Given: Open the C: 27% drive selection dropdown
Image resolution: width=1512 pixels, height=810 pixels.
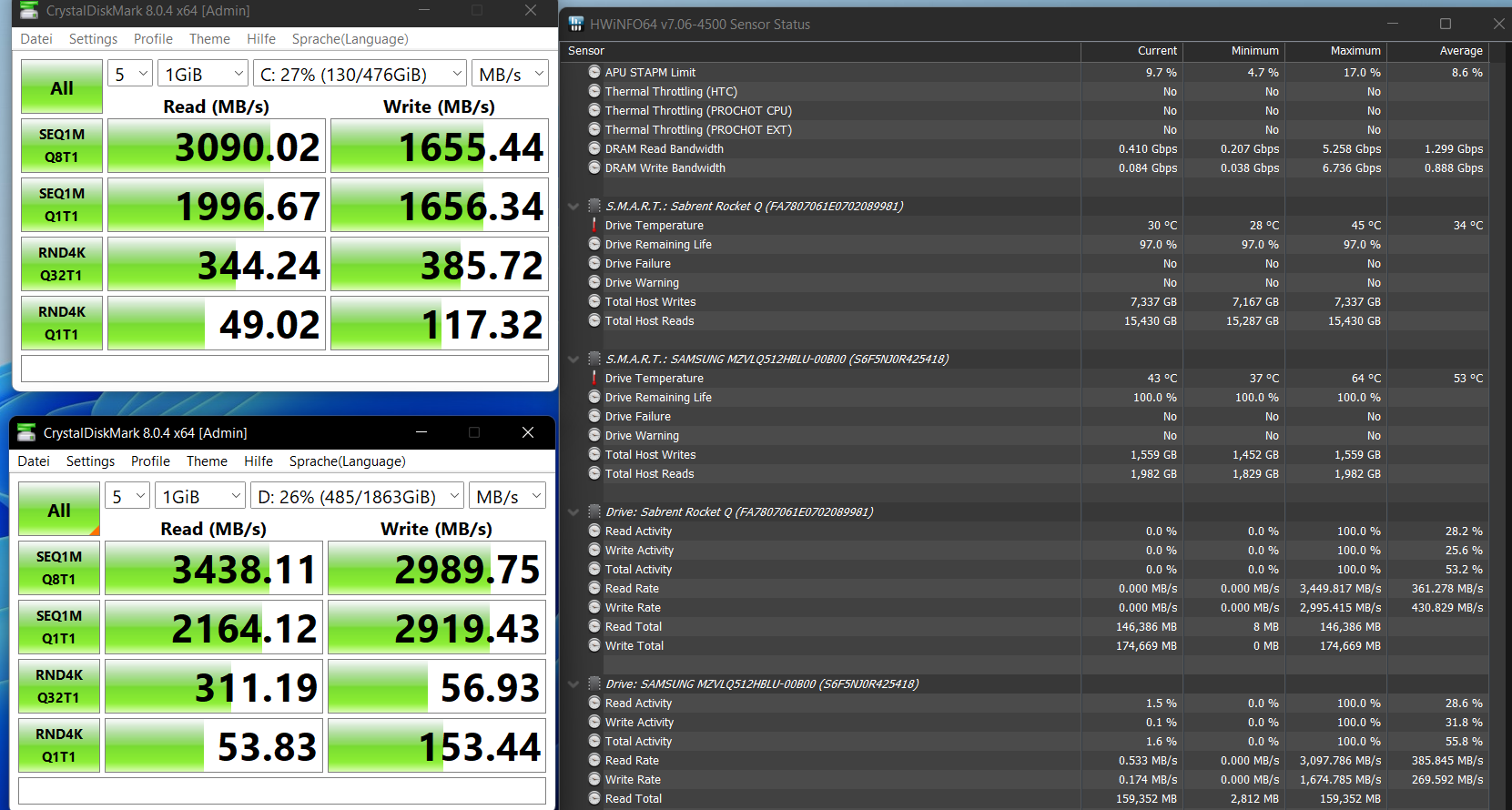Looking at the screenshot, I should click(x=360, y=74).
